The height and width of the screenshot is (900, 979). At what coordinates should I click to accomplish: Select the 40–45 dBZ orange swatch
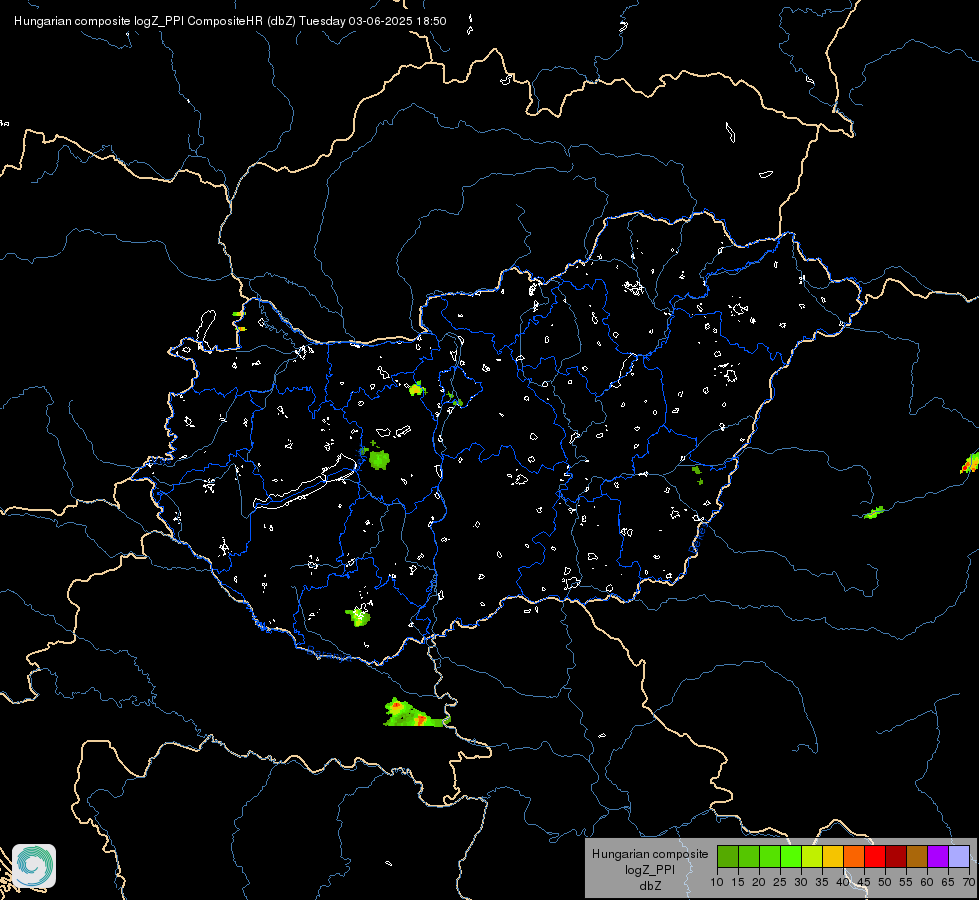(x=854, y=857)
